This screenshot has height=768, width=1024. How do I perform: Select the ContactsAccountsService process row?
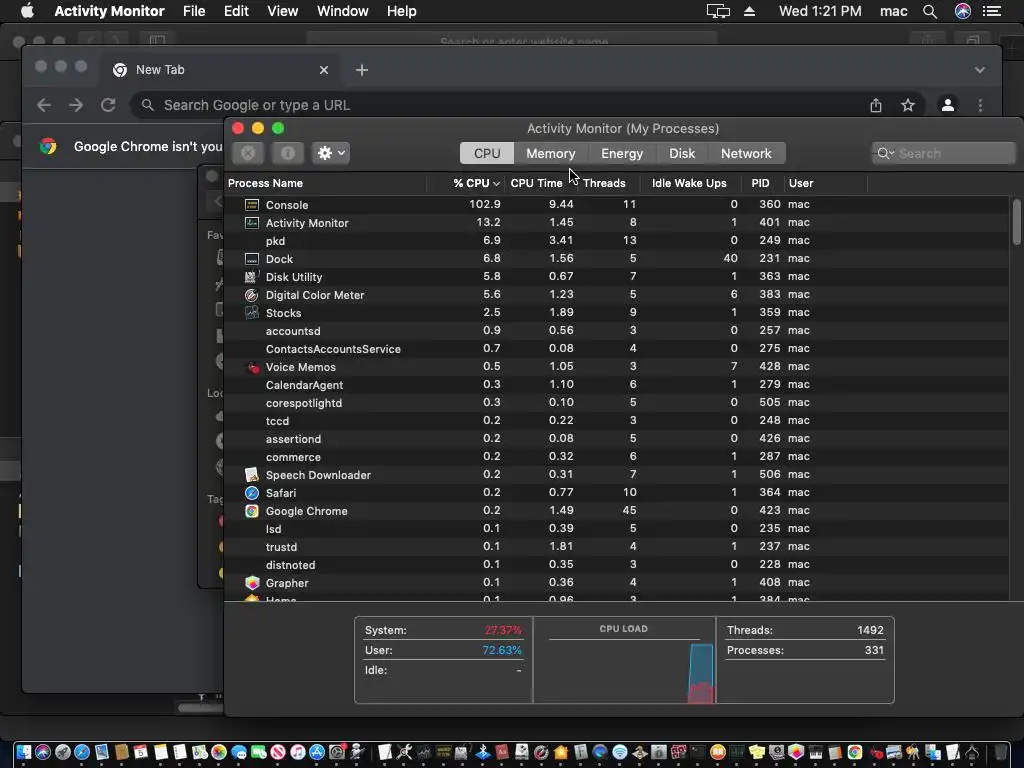[x=616, y=349]
